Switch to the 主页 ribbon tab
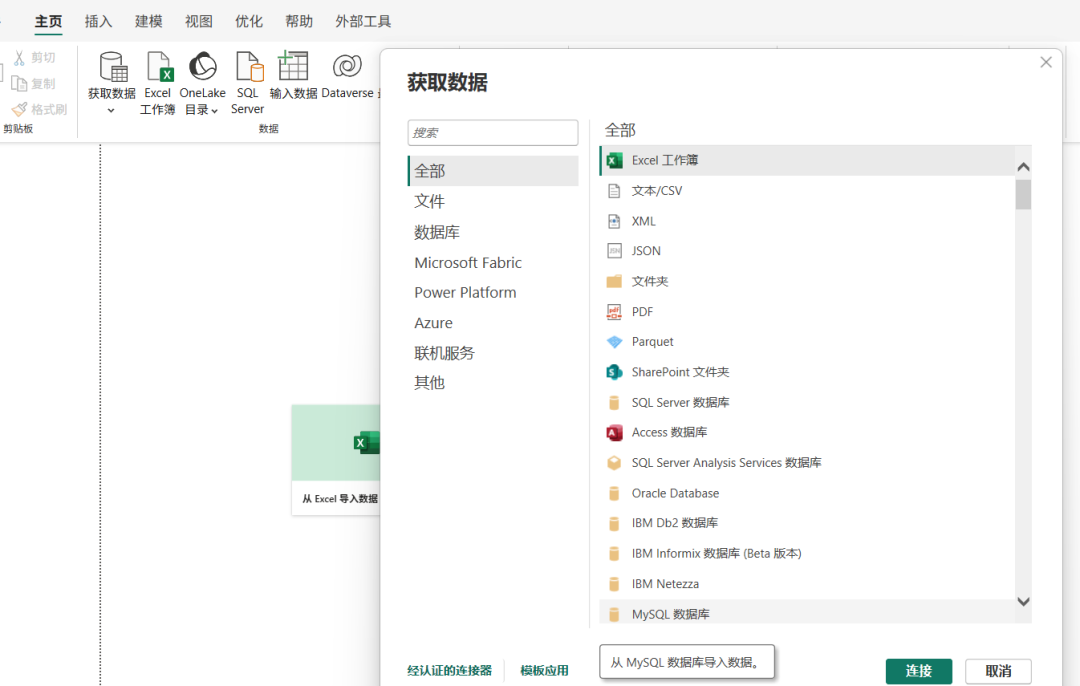The width and height of the screenshot is (1080, 686). click(48, 21)
